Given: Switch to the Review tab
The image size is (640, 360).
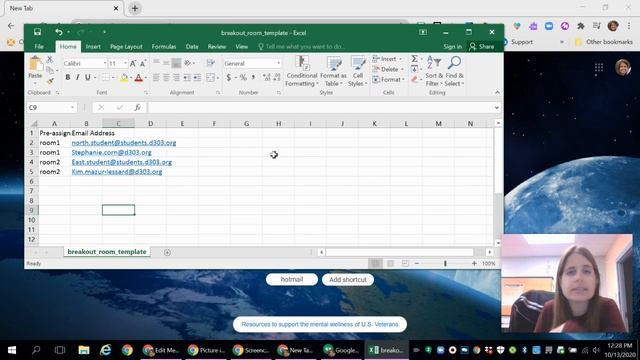Looking at the screenshot, I should point(217,47).
